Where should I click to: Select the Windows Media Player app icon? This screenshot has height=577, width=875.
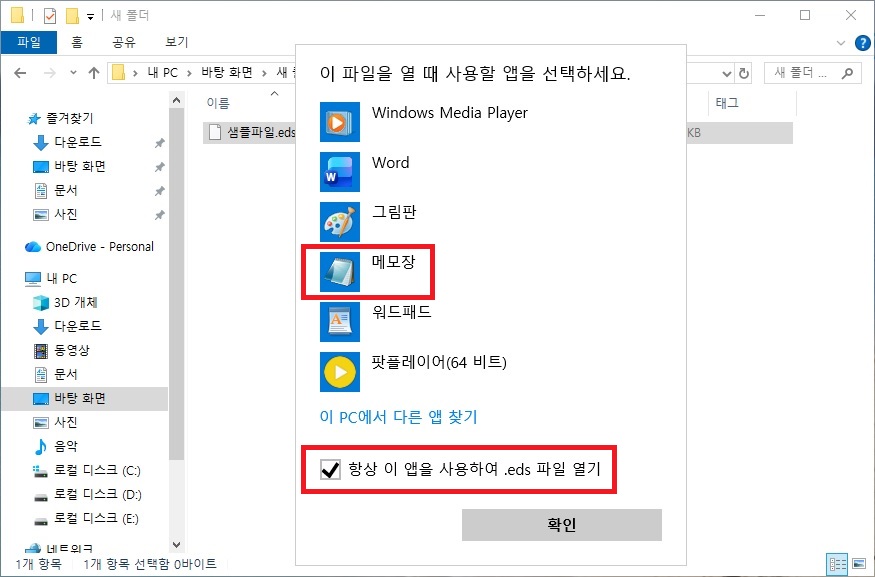pos(339,122)
